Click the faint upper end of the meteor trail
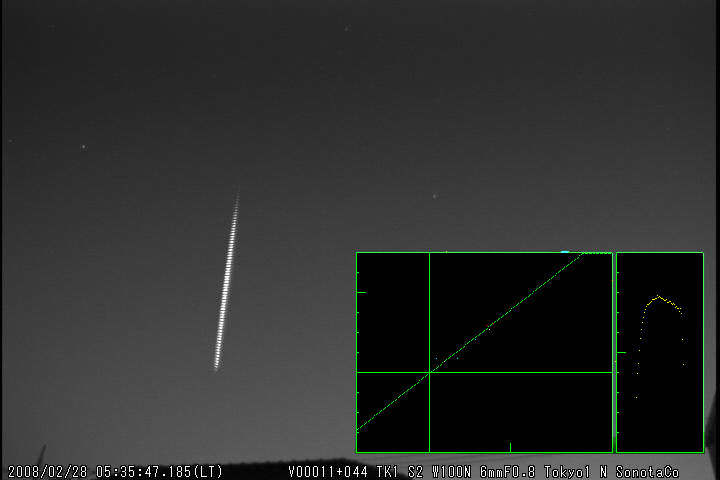 [x=238, y=193]
